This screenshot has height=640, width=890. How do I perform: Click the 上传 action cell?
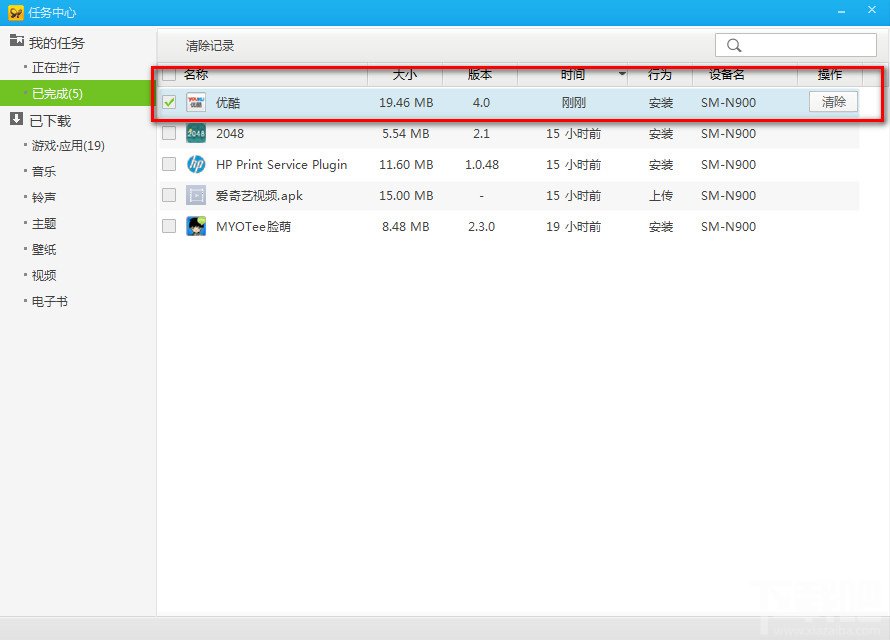pos(661,196)
